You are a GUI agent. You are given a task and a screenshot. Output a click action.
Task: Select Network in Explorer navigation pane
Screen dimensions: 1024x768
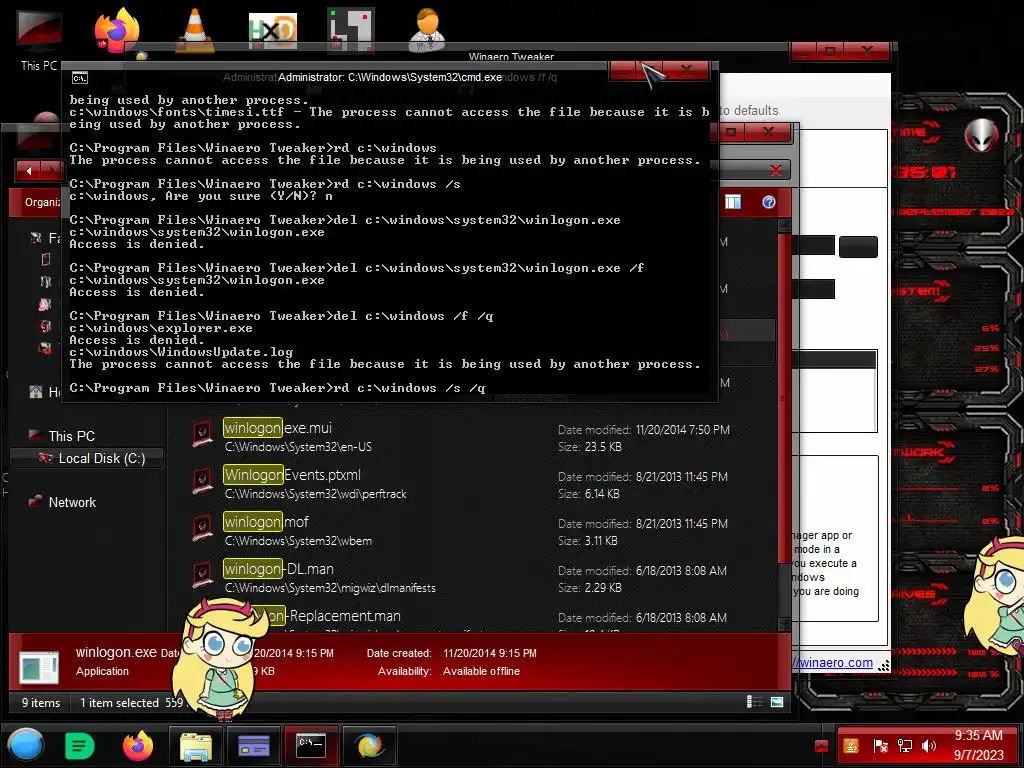72,502
